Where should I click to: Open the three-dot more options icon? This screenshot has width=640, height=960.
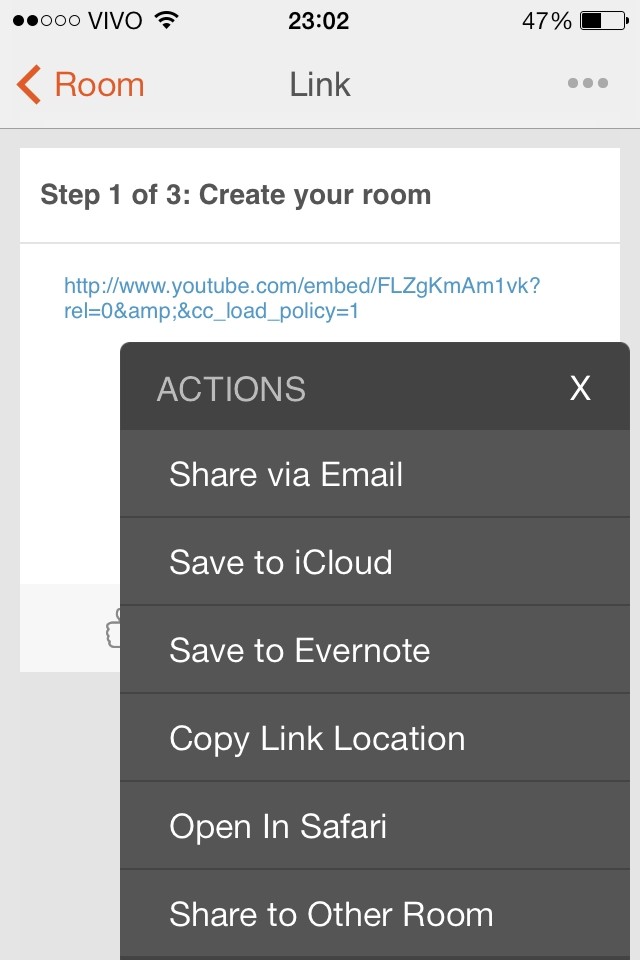pyautogui.click(x=587, y=84)
